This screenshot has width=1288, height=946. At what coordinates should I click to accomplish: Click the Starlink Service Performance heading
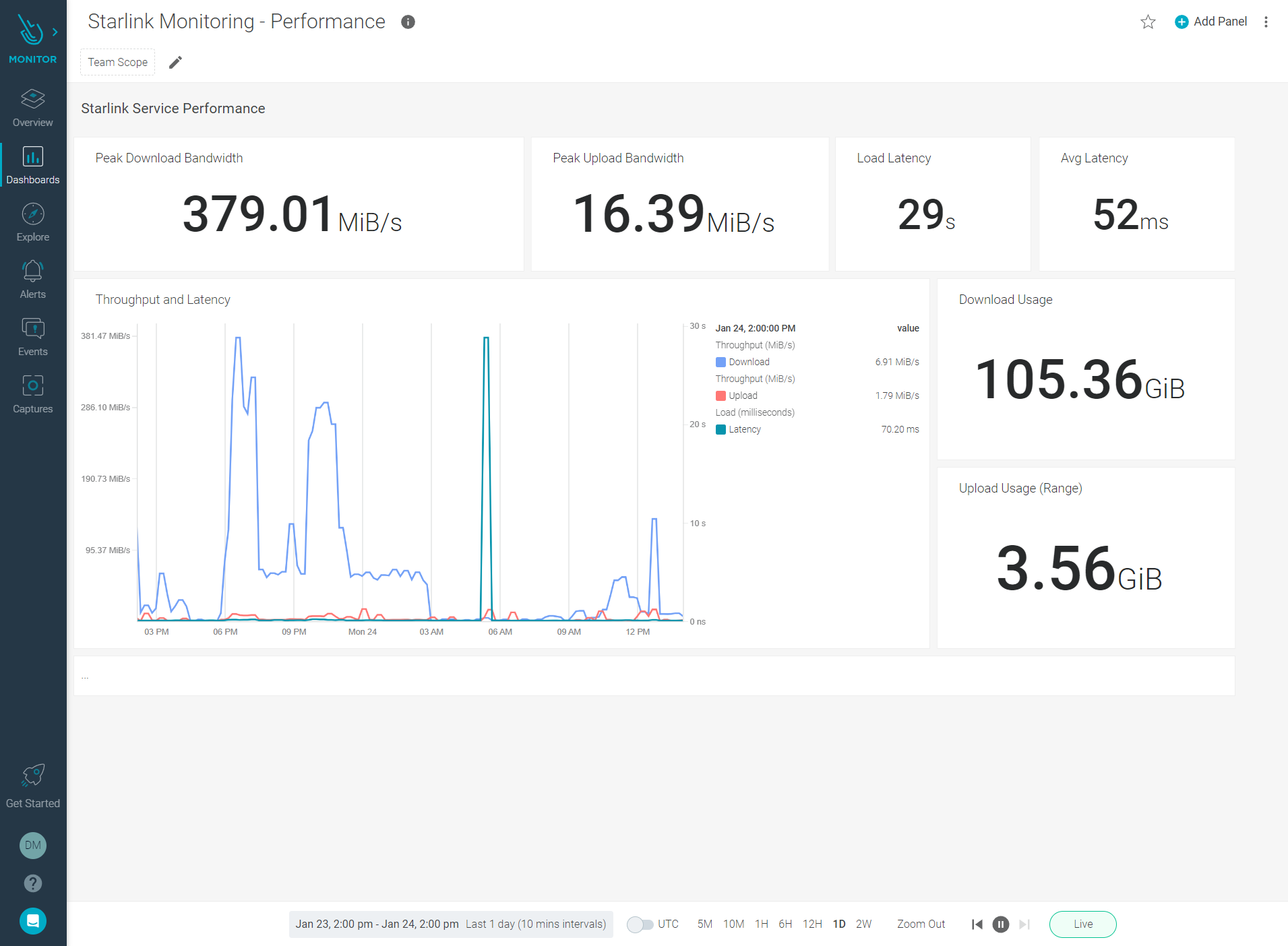tap(173, 108)
